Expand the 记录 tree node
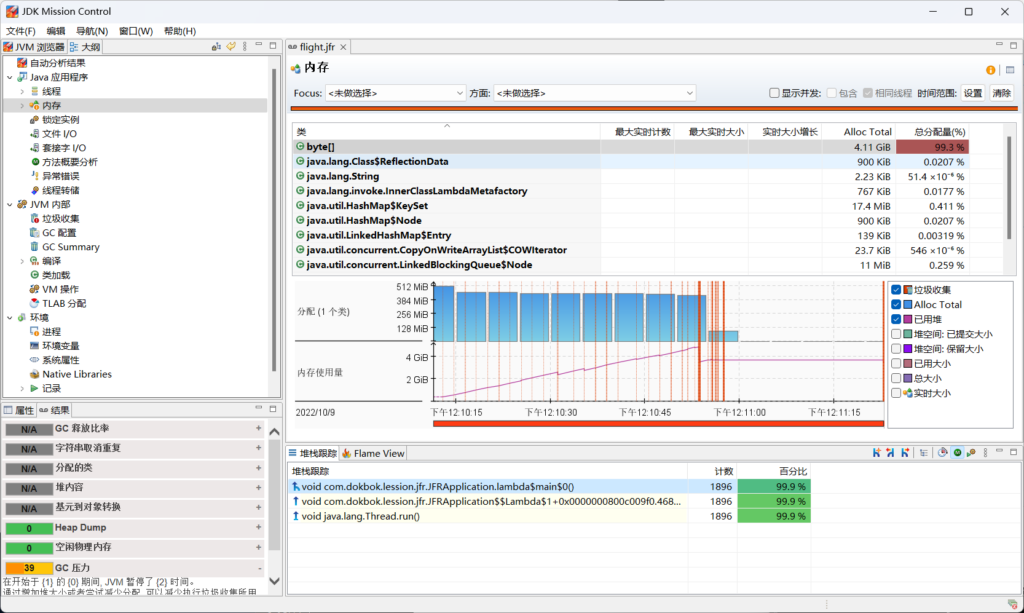 pos(22,388)
